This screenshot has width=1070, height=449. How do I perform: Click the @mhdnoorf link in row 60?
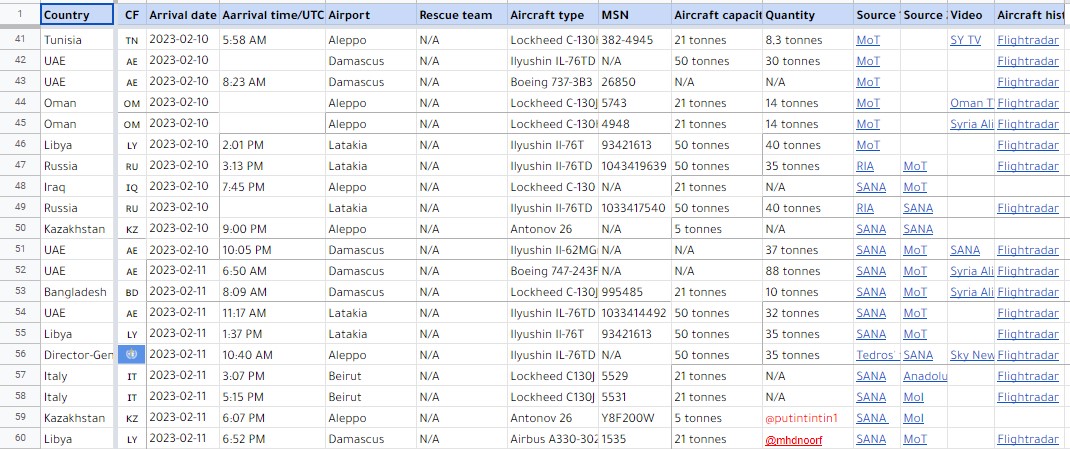tap(794, 440)
